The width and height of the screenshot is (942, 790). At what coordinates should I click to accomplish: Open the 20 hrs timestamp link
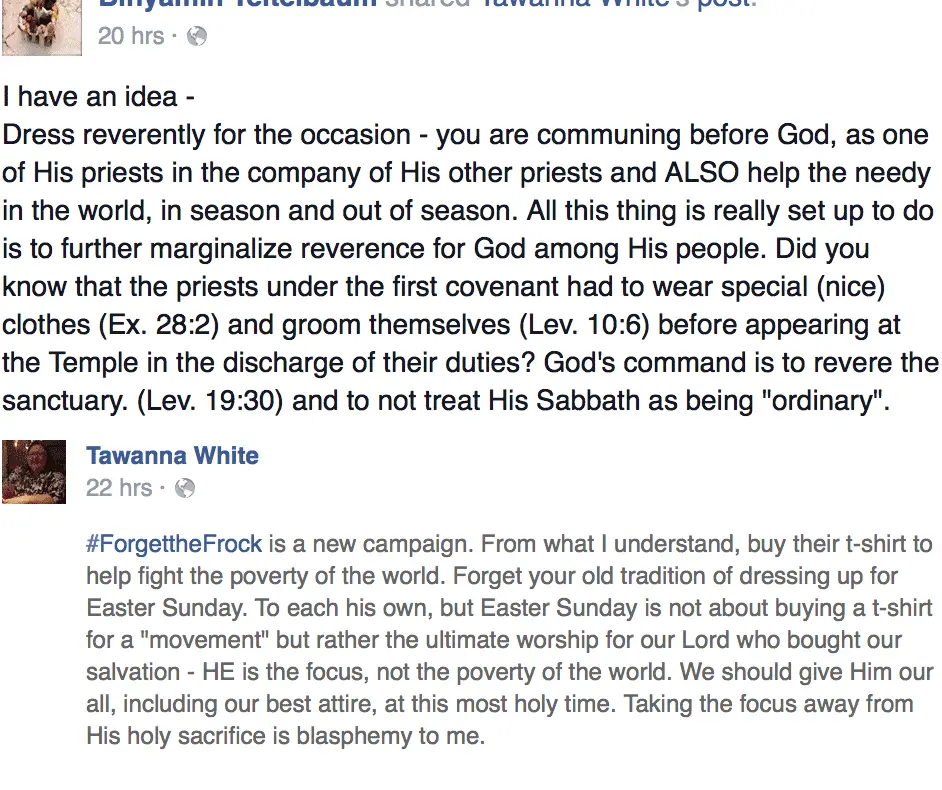click(x=131, y=36)
